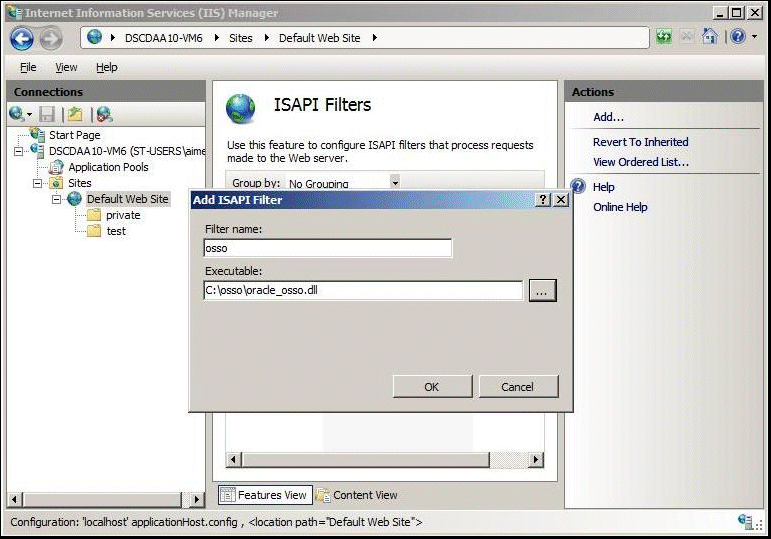Select the private folder tree item
This screenshot has height=539, width=771.
point(123,215)
